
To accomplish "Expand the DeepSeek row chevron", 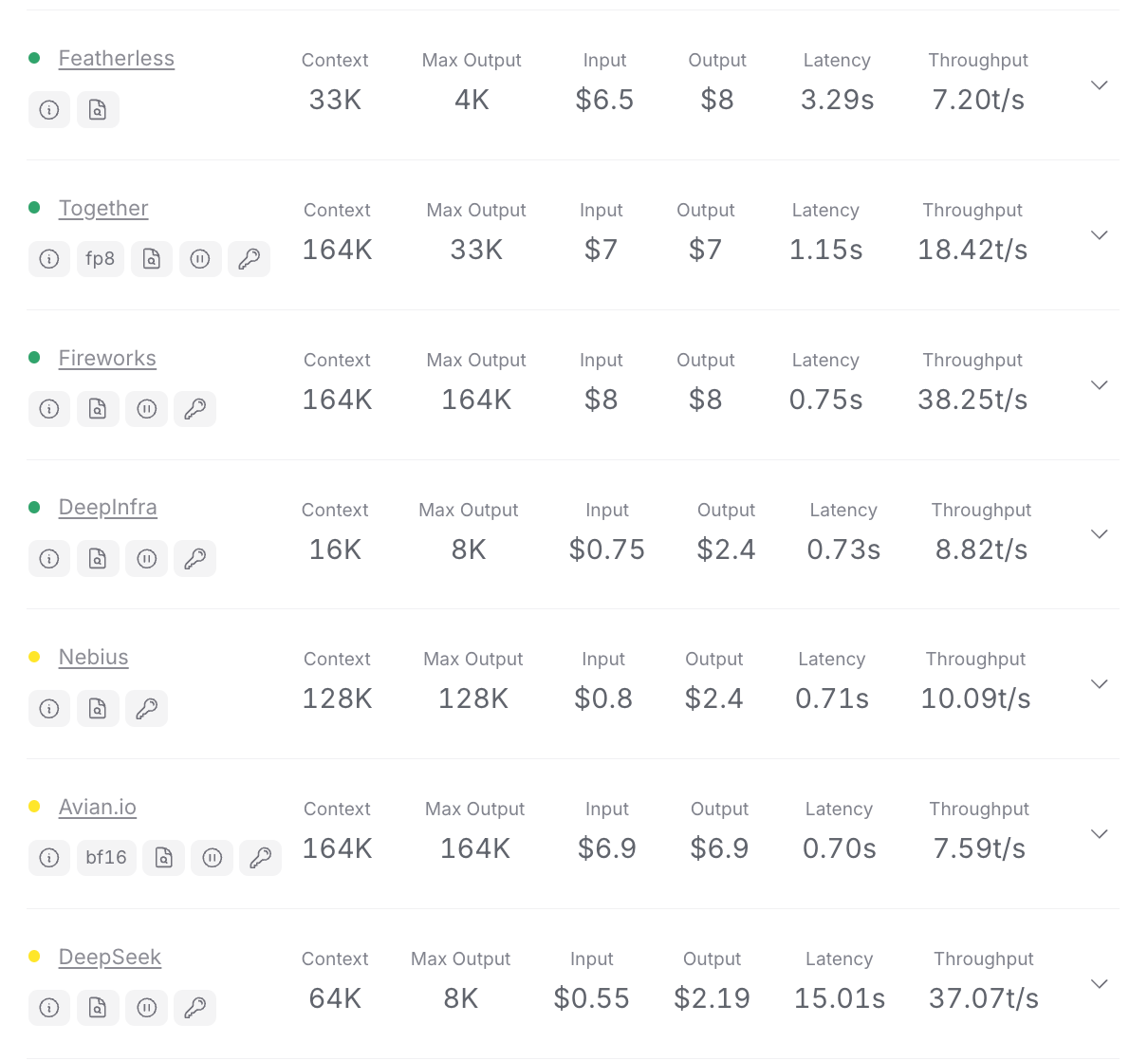I will coord(1100,984).
